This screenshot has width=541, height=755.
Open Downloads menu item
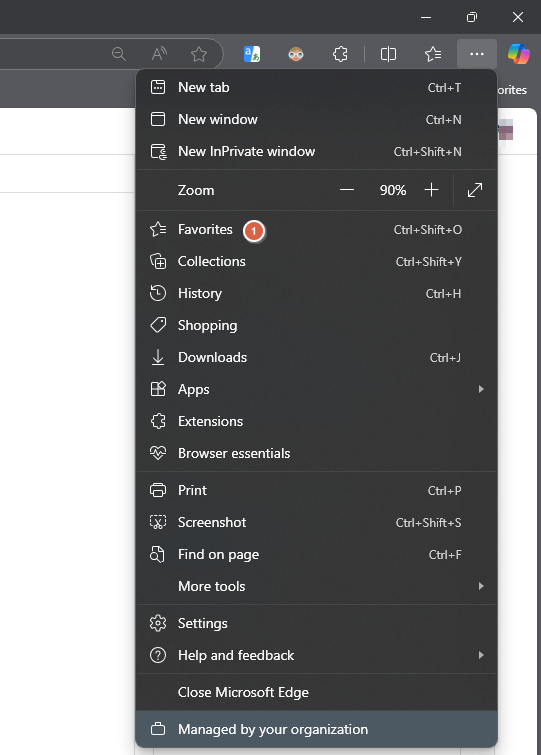(x=317, y=357)
